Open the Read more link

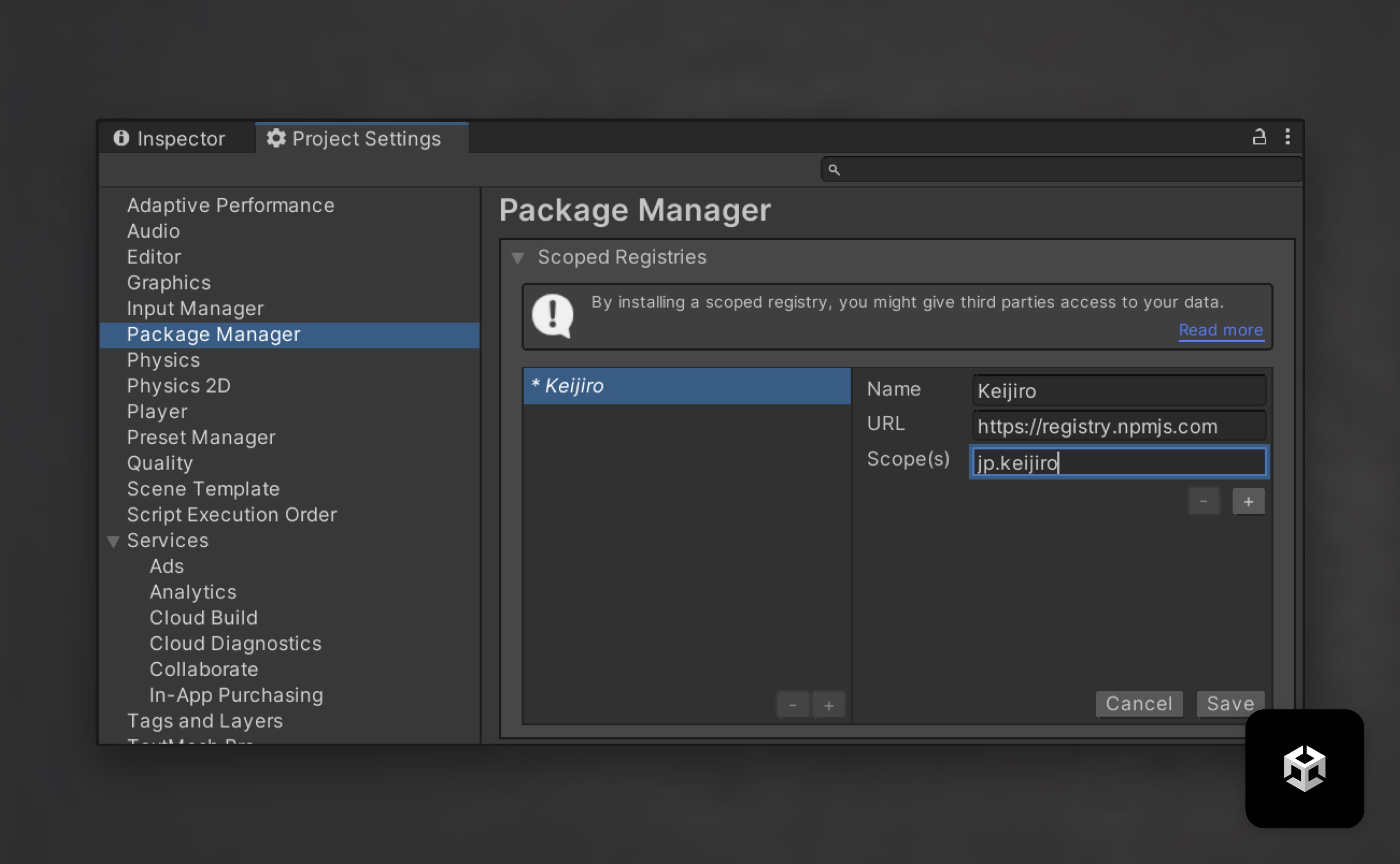(x=1221, y=330)
